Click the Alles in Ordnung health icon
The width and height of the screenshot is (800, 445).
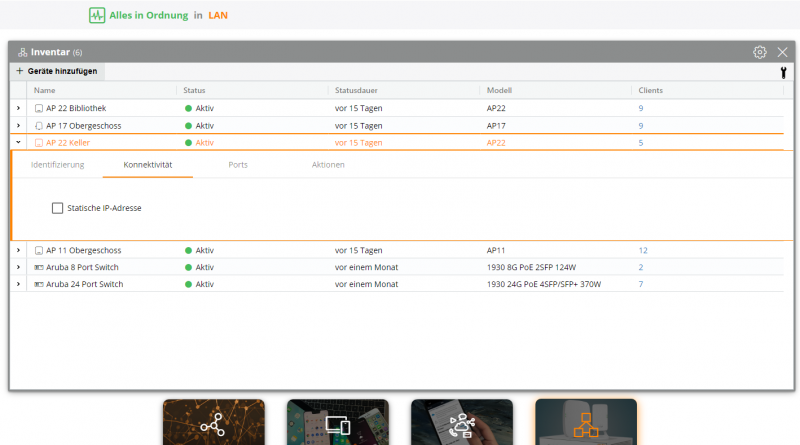97,16
